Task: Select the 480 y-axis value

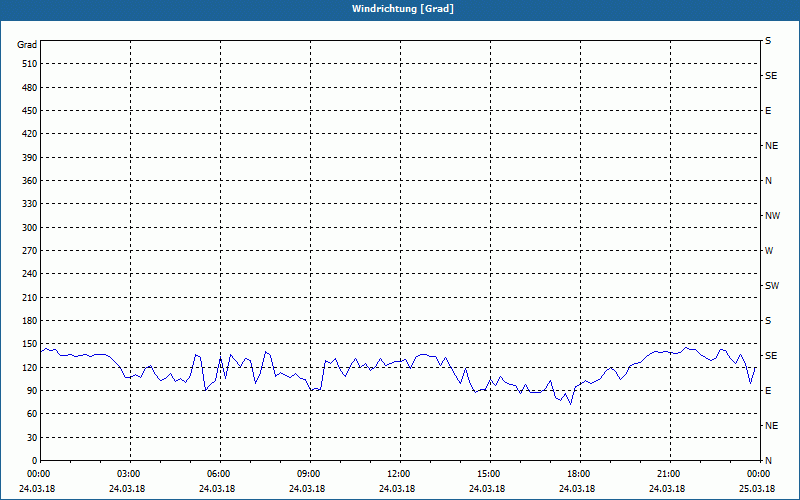Action: (x=30, y=87)
